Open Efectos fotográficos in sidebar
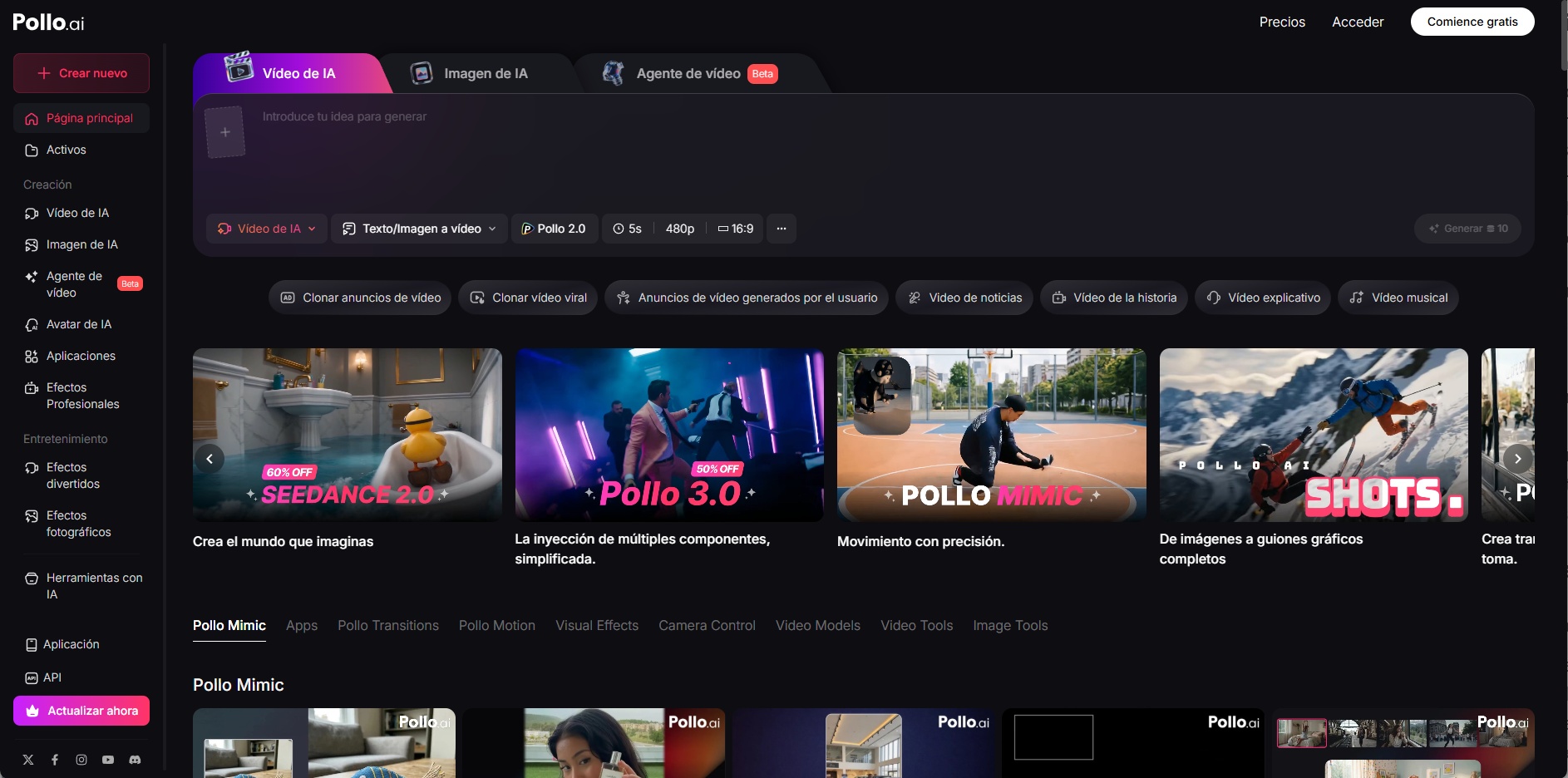This screenshot has width=1568, height=778. (x=81, y=524)
